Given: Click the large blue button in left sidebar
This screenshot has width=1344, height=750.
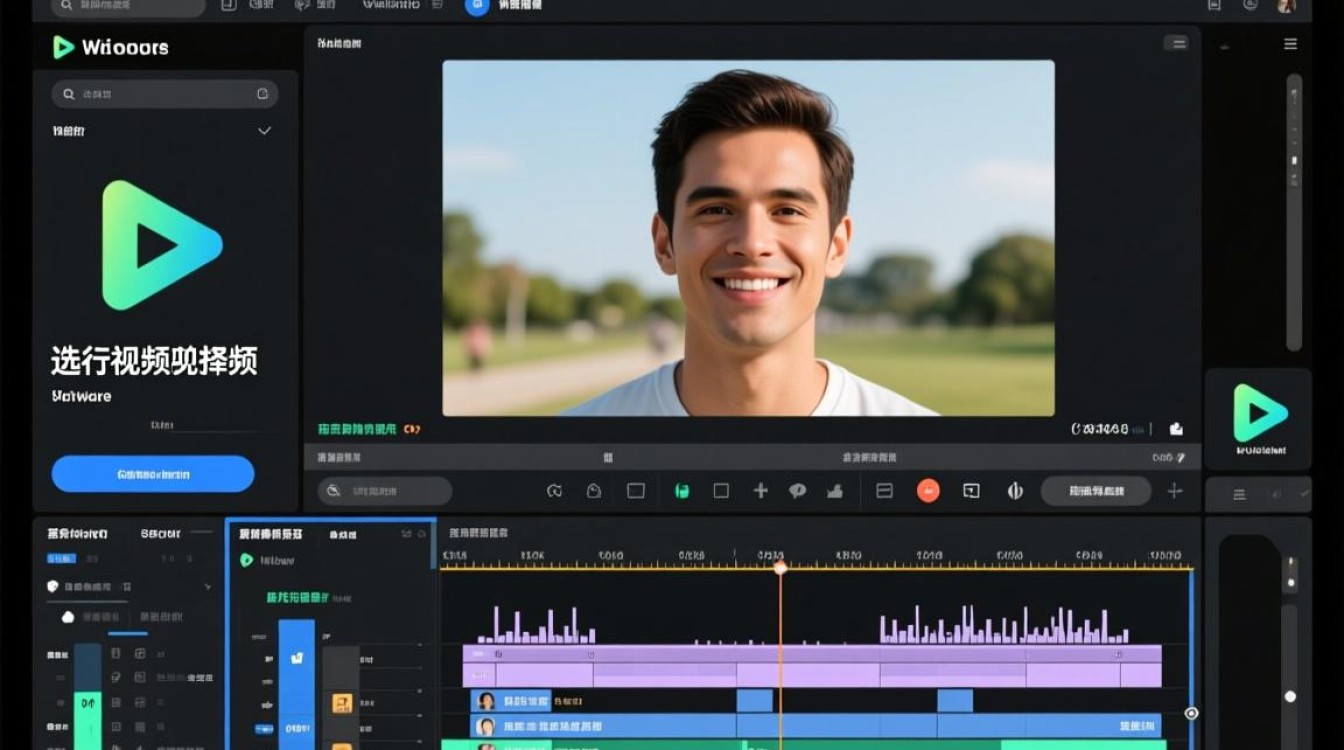Looking at the screenshot, I should [153, 474].
